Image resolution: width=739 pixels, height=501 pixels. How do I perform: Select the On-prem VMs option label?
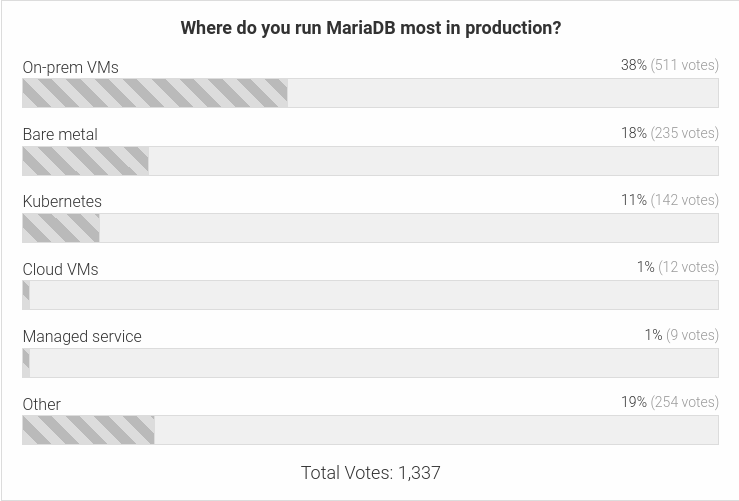click(70, 67)
